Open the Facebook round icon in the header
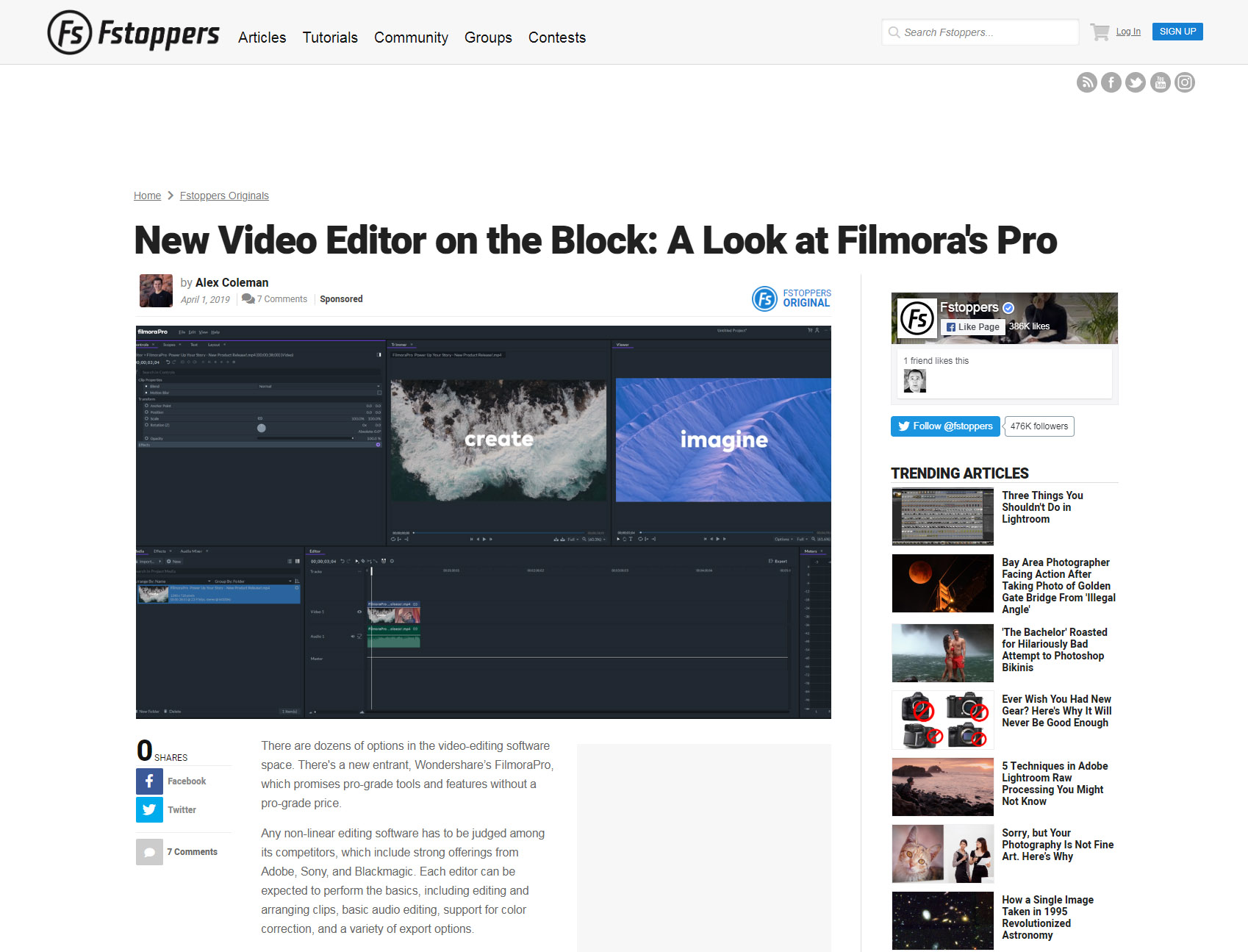Image resolution: width=1248 pixels, height=952 pixels. point(1111,82)
